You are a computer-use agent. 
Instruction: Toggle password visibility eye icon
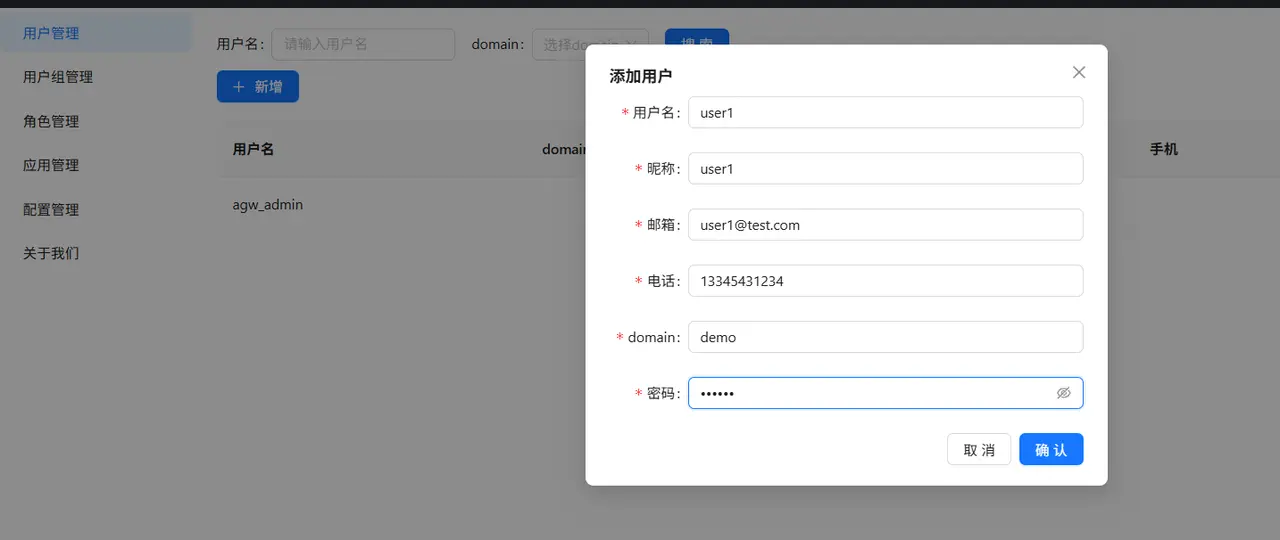pos(1064,393)
